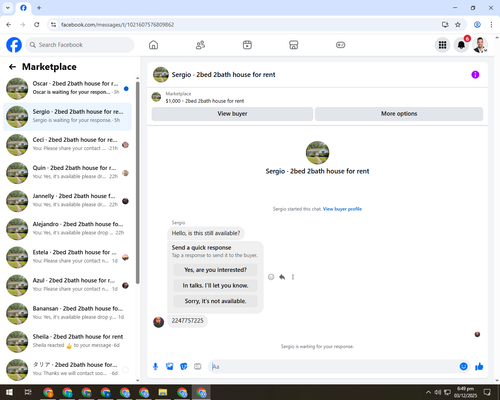The width and height of the screenshot is (500, 400).
Task: Click the attach photo icon in composer
Action: coord(170,367)
